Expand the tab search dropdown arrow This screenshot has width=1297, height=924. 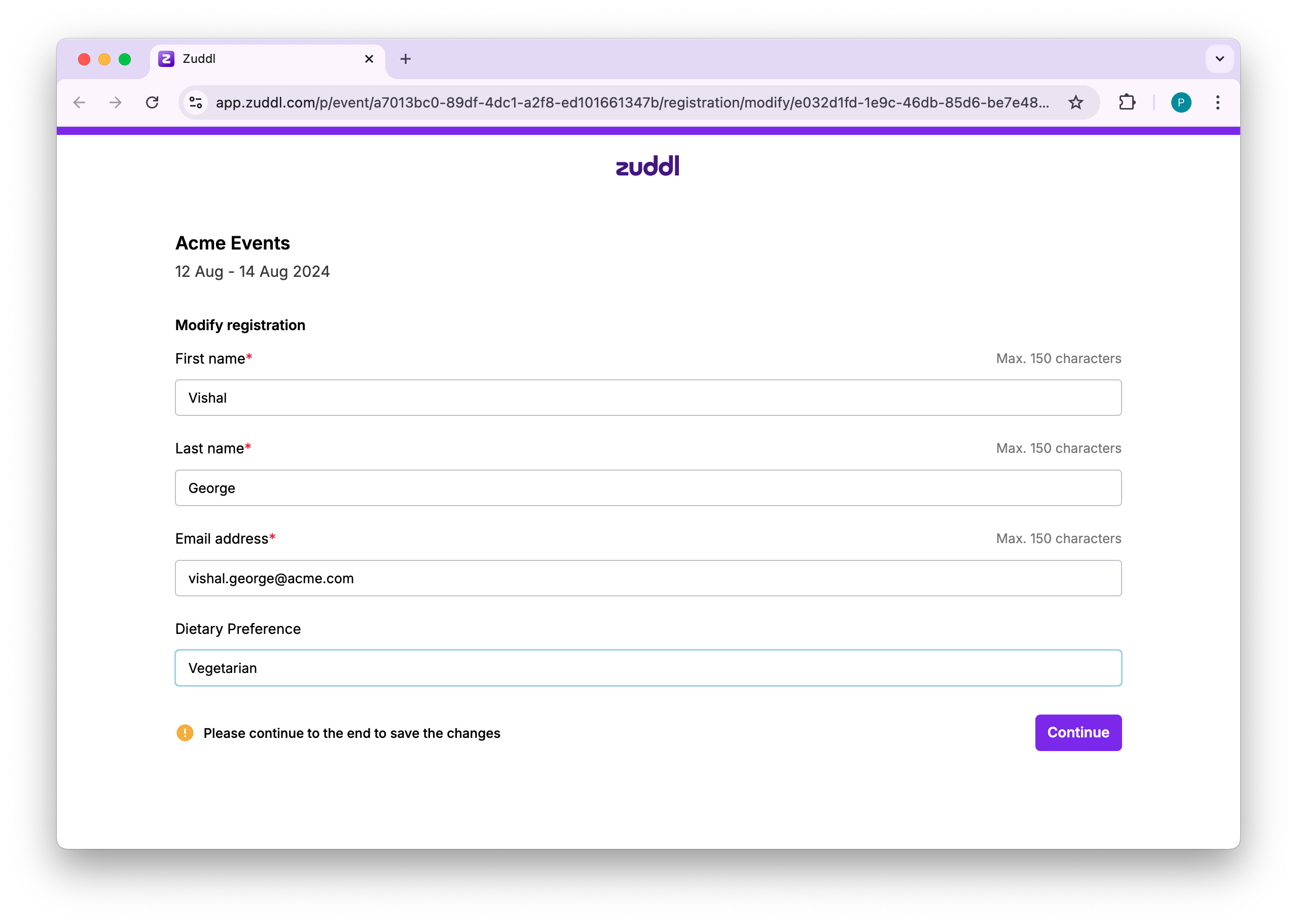pyautogui.click(x=1219, y=59)
